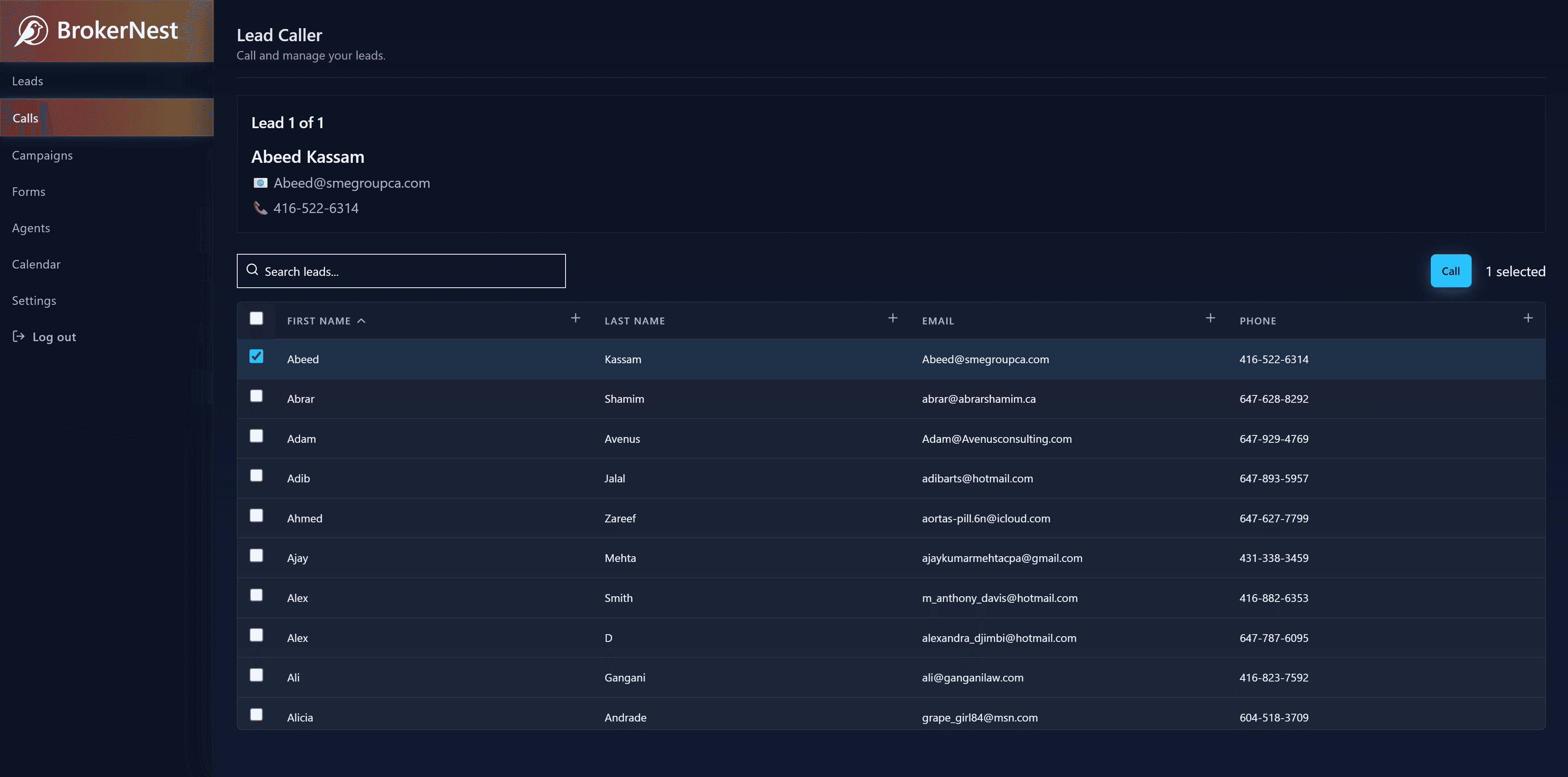Screen dimensions: 1568x777
Task: Click the plus icon beside First Name header
Action: click(575, 317)
